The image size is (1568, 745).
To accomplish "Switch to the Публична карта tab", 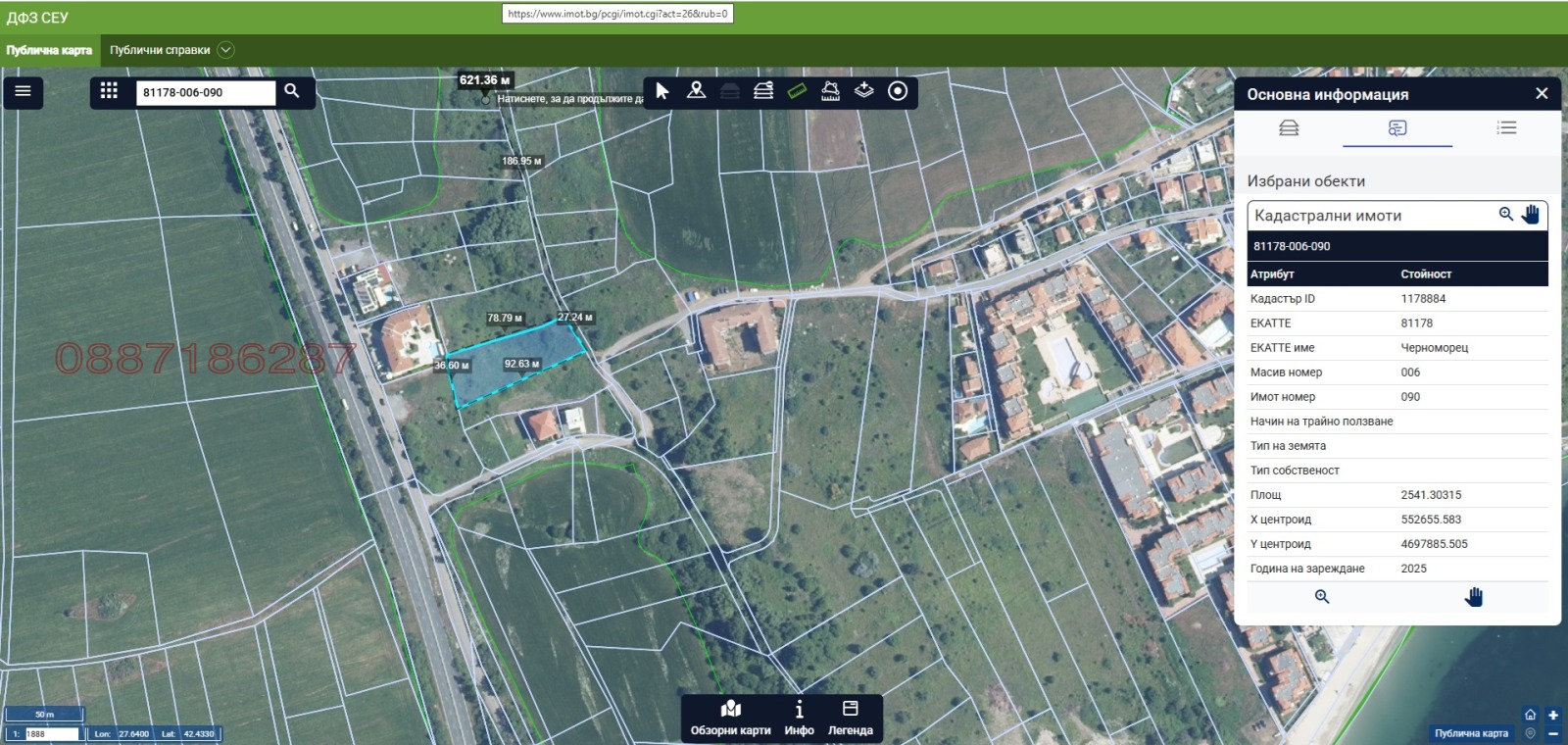I will [49, 50].
